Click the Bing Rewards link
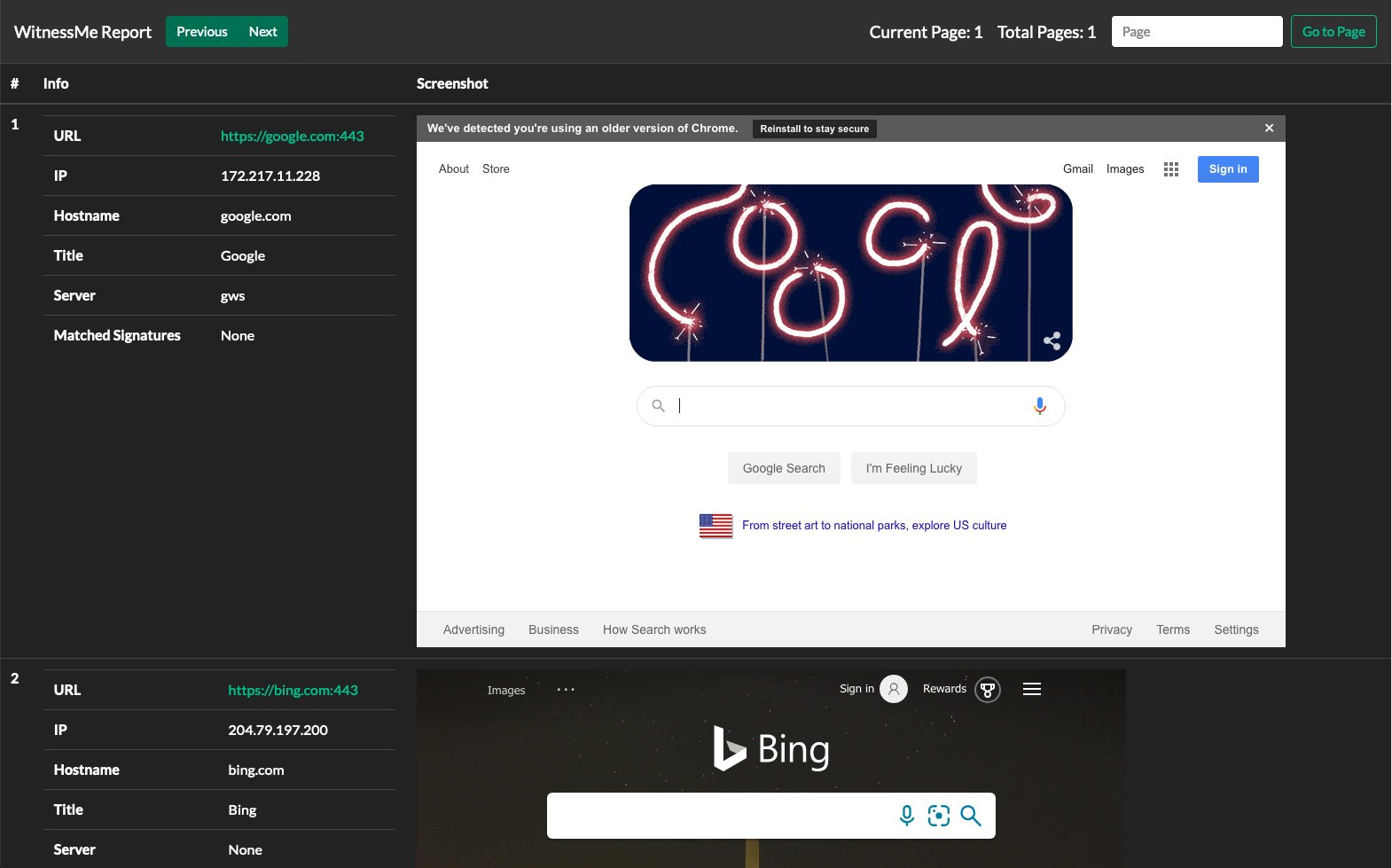This screenshot has width=1392, height=868. tap(944, 689)
